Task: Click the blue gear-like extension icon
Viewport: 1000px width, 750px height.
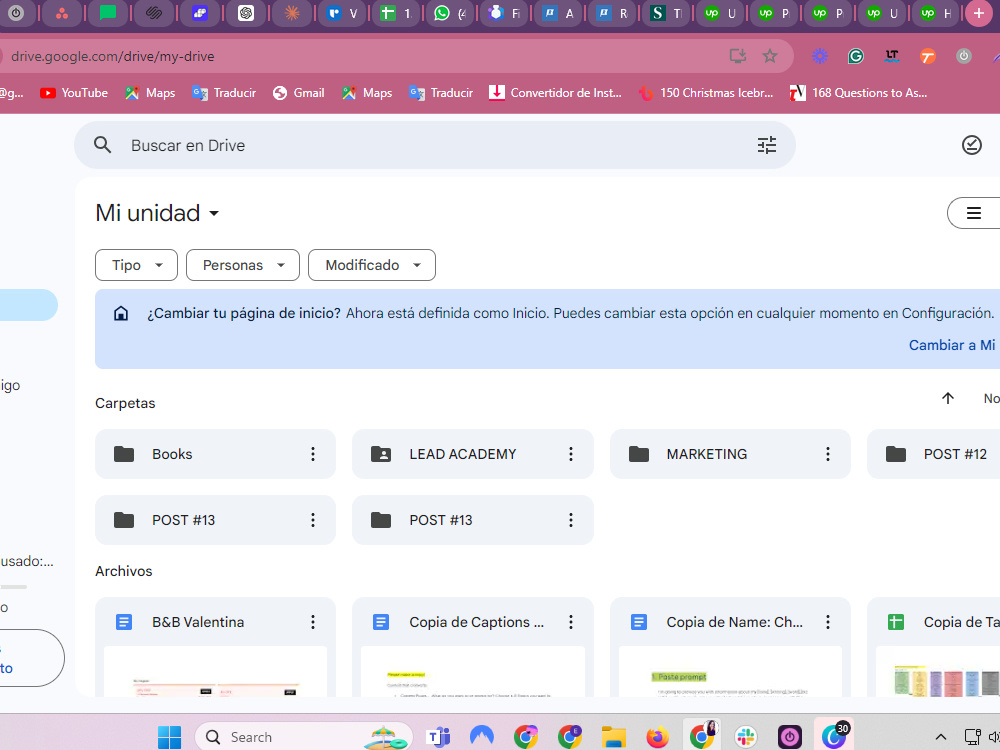Action: [820, 56]
